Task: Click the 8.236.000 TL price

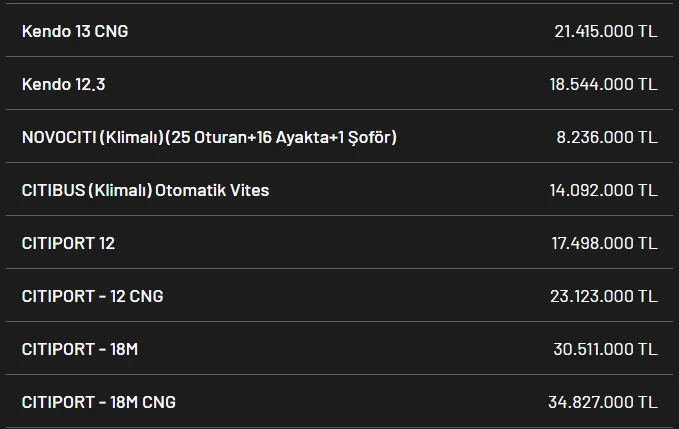Action: click(607, 137)
